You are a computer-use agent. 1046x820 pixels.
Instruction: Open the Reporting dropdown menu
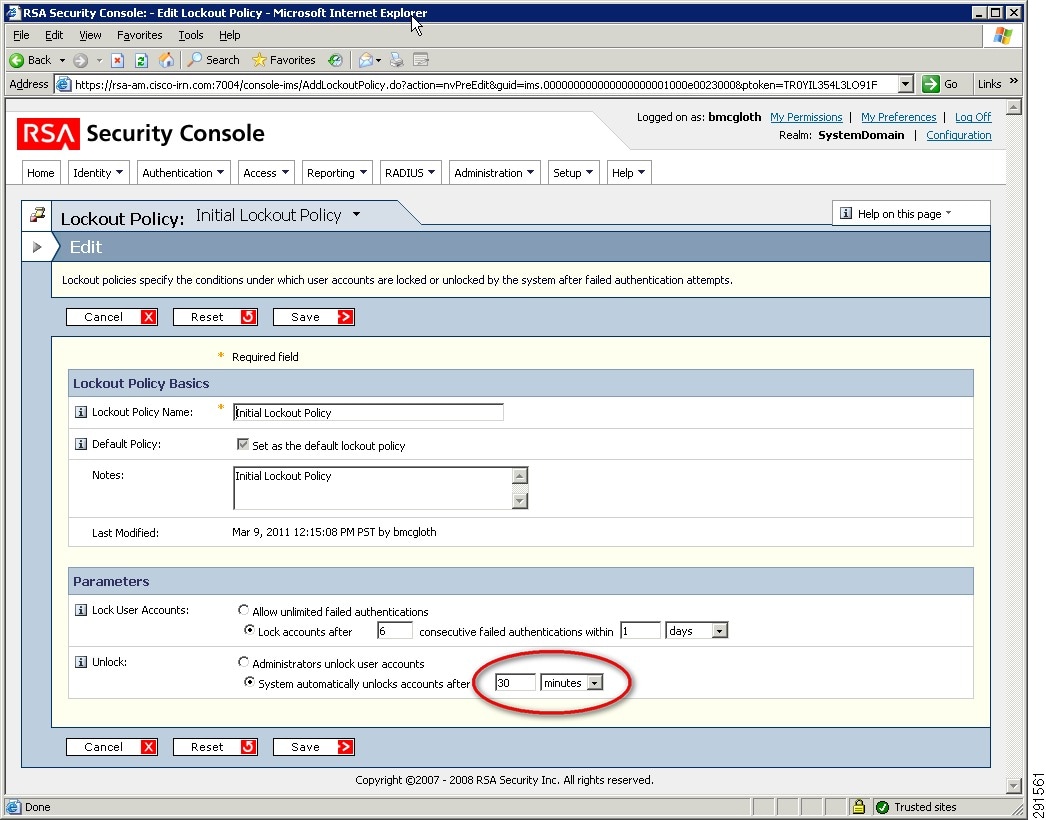(337, 173)
